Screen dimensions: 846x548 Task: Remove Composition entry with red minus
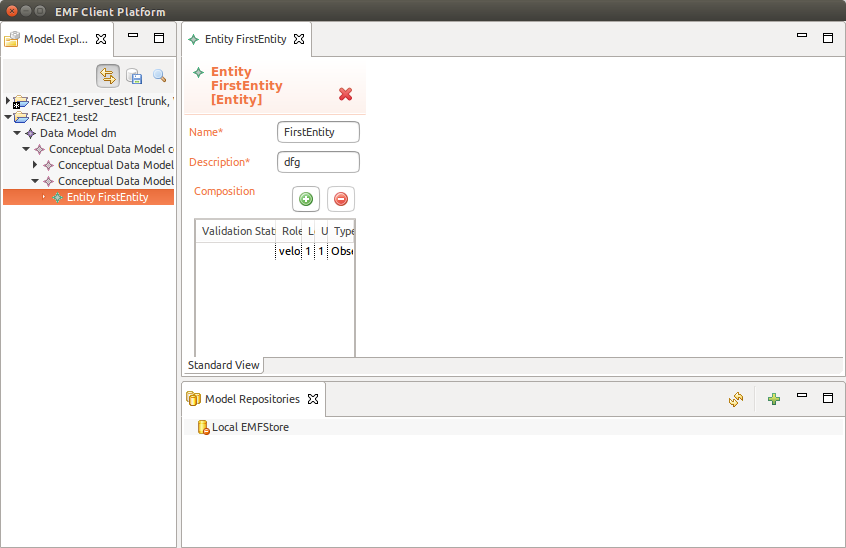pos(341,199)
